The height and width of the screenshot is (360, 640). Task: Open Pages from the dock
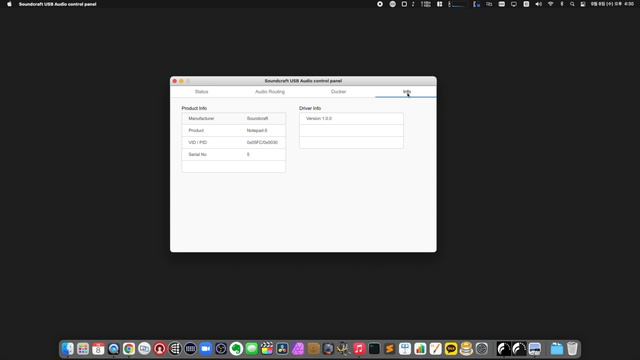tap(436, 349)
